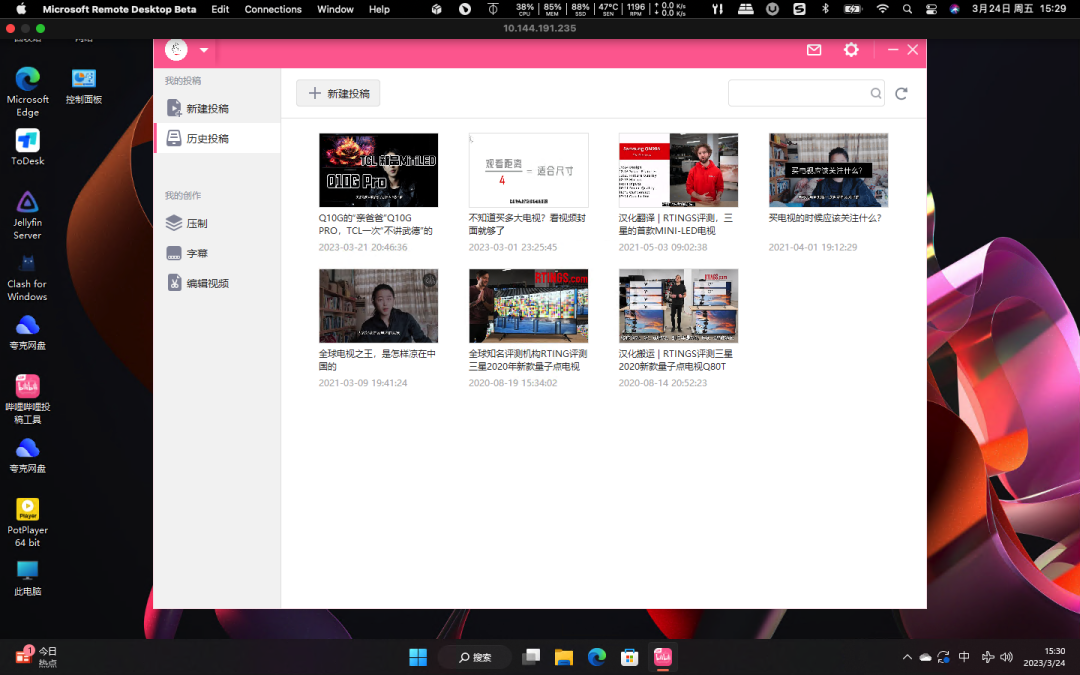Open 编辑视频 in the sidebar
1080x675 pixels.
pyautogui.click(x=216, y=282)
